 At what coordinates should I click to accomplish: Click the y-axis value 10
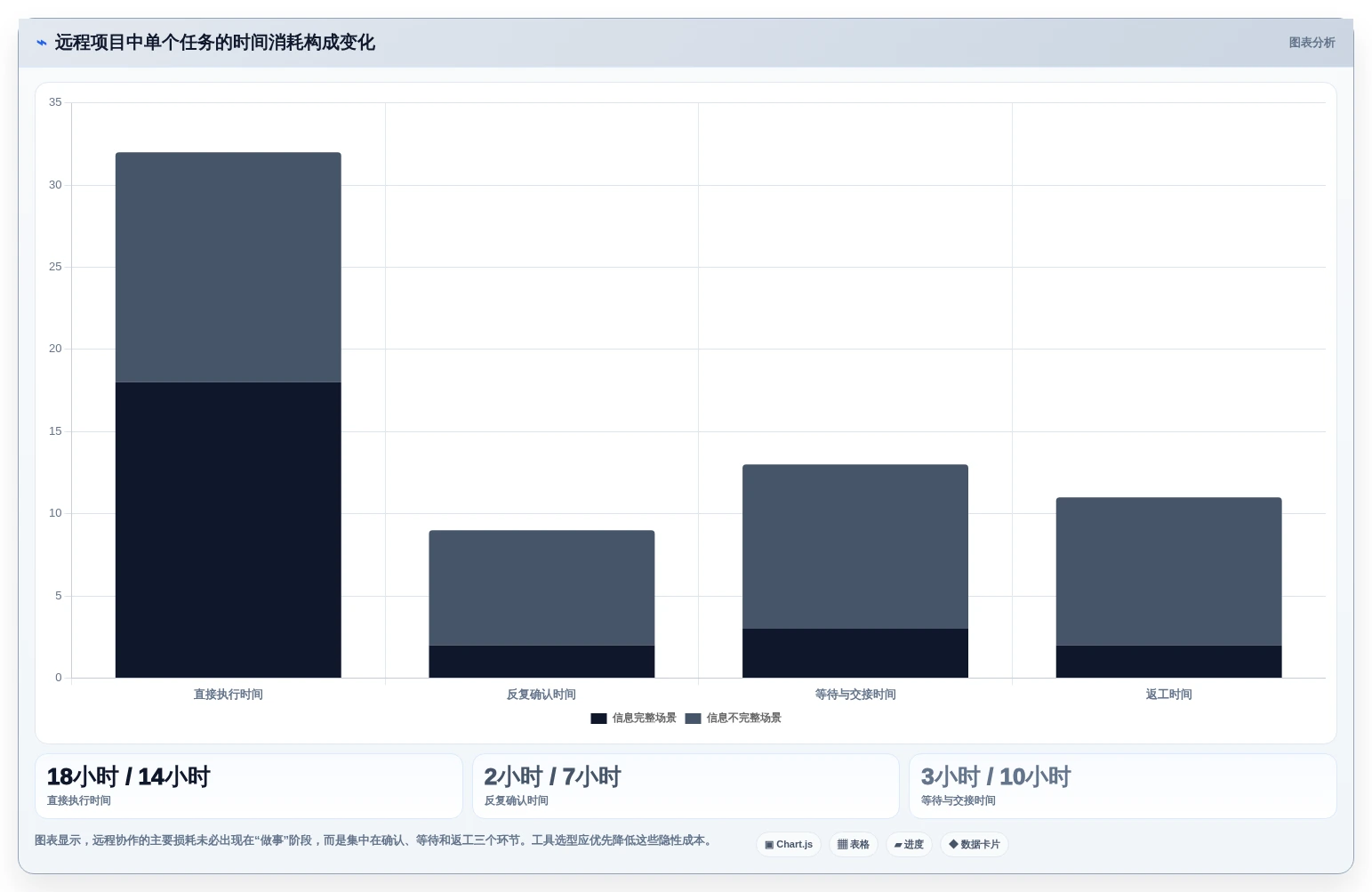[55, 513]
